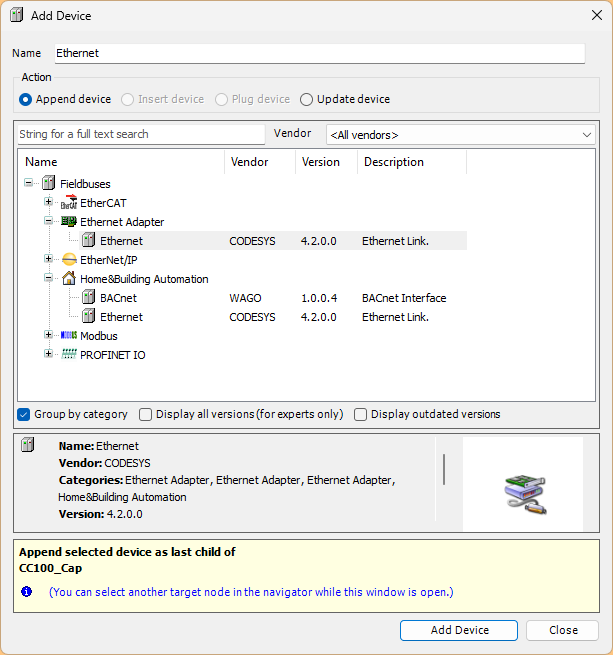Select the Insert device radio button
Screen dimensions: 613x655
tap(127, 99)
